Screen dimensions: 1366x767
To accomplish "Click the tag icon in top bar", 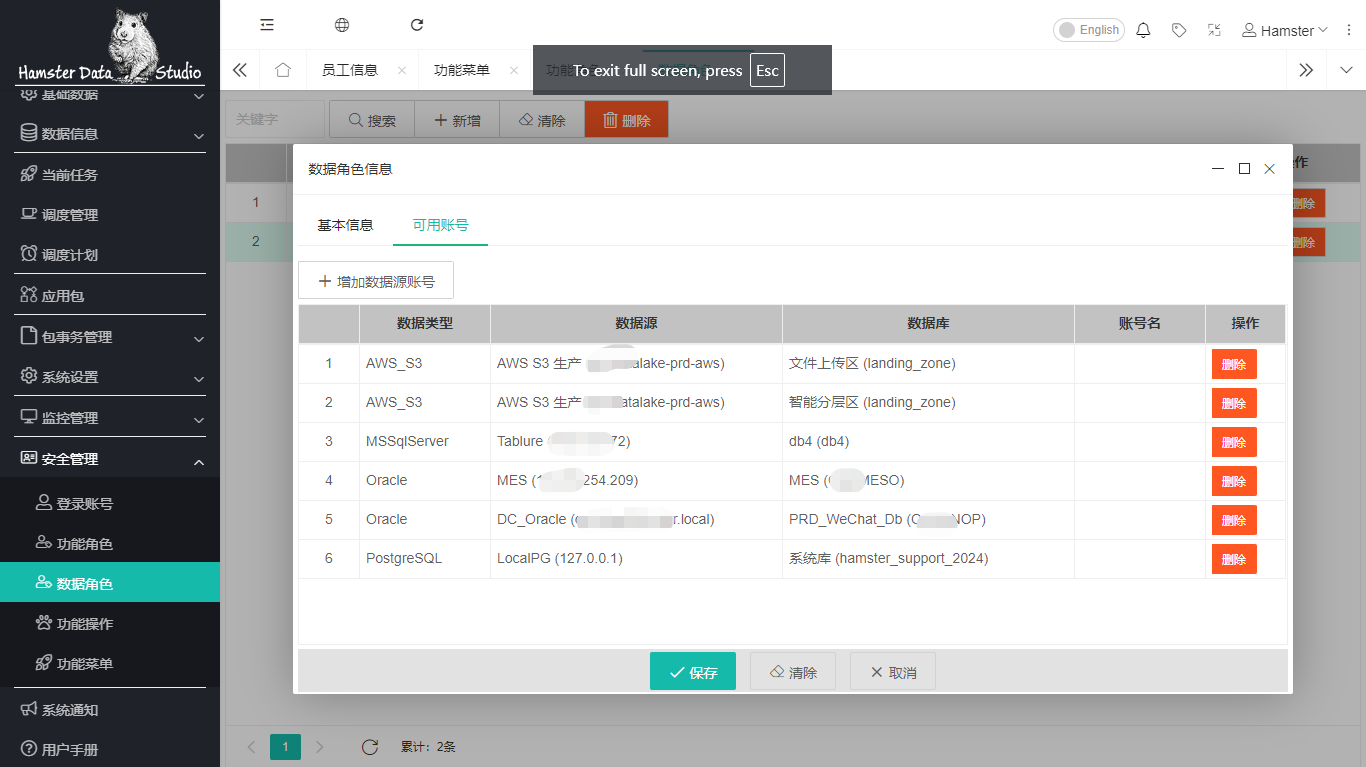I will 1179,30.
